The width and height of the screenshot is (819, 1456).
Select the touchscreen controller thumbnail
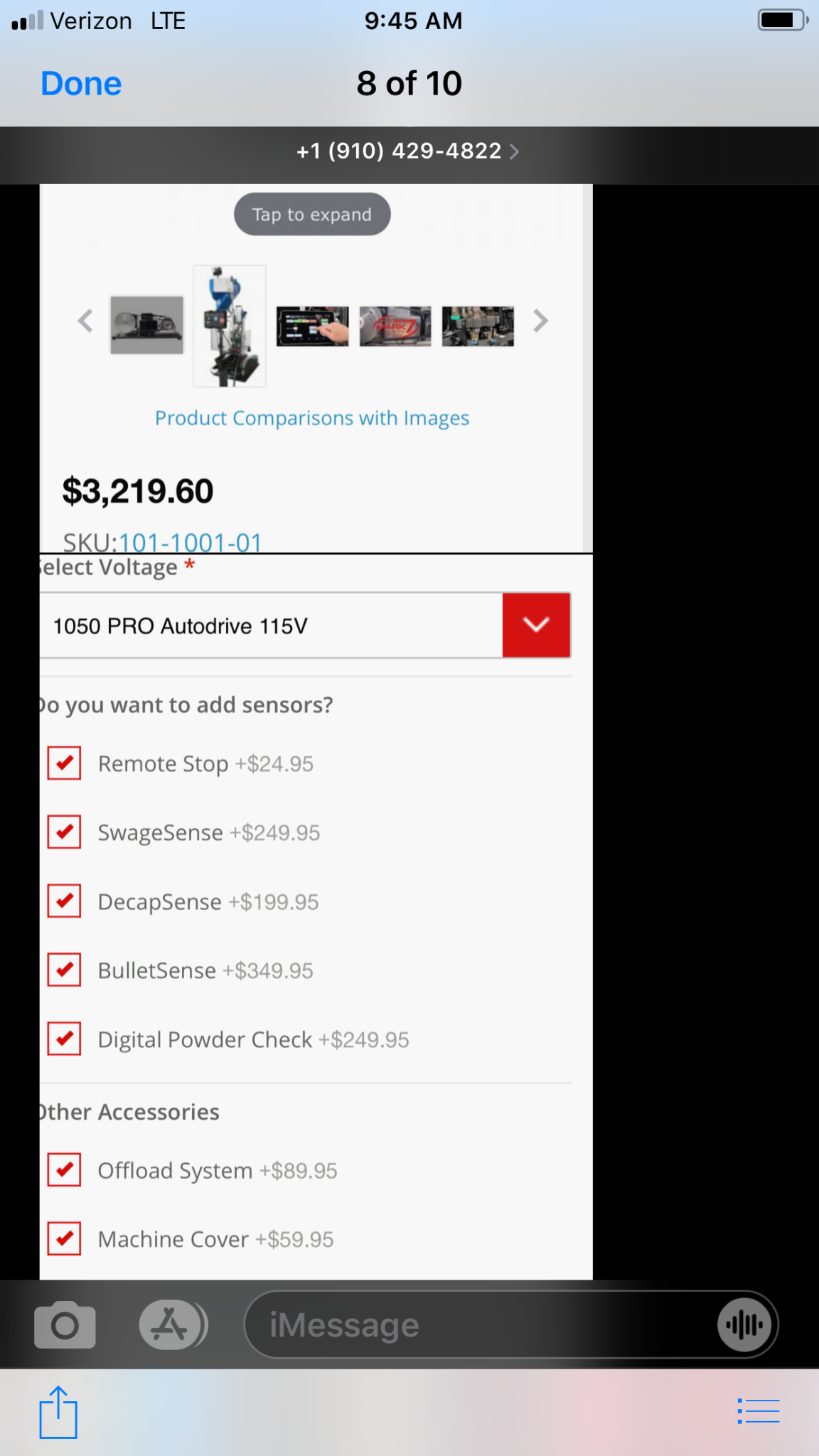coord(312,326)
